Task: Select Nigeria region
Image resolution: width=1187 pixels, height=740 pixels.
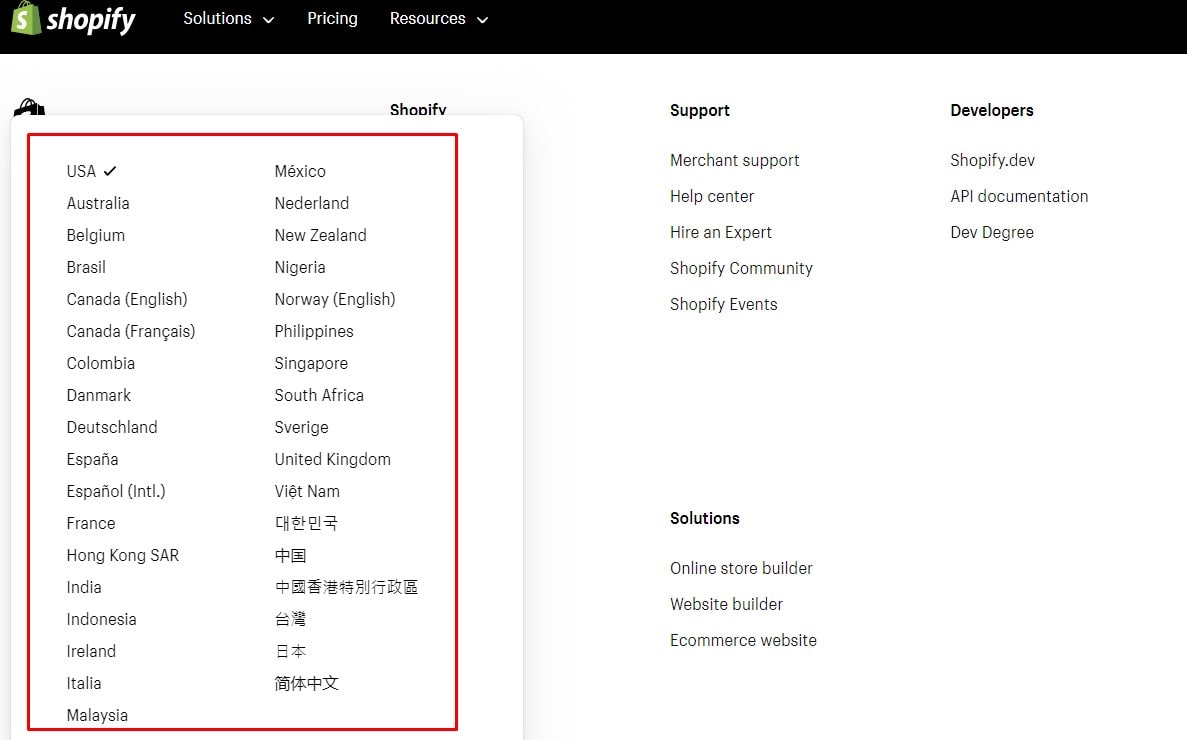Action: point(300,267)
